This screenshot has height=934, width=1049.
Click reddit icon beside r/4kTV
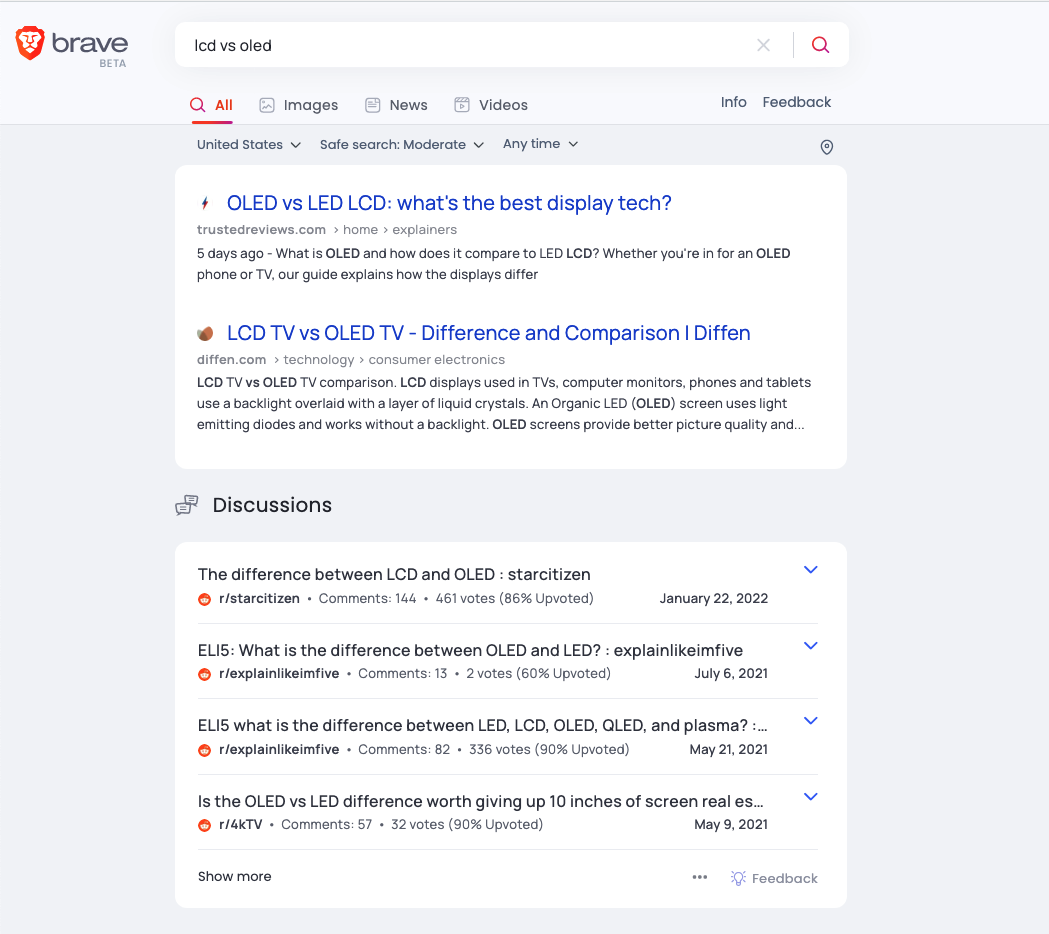tap(205, 825)
